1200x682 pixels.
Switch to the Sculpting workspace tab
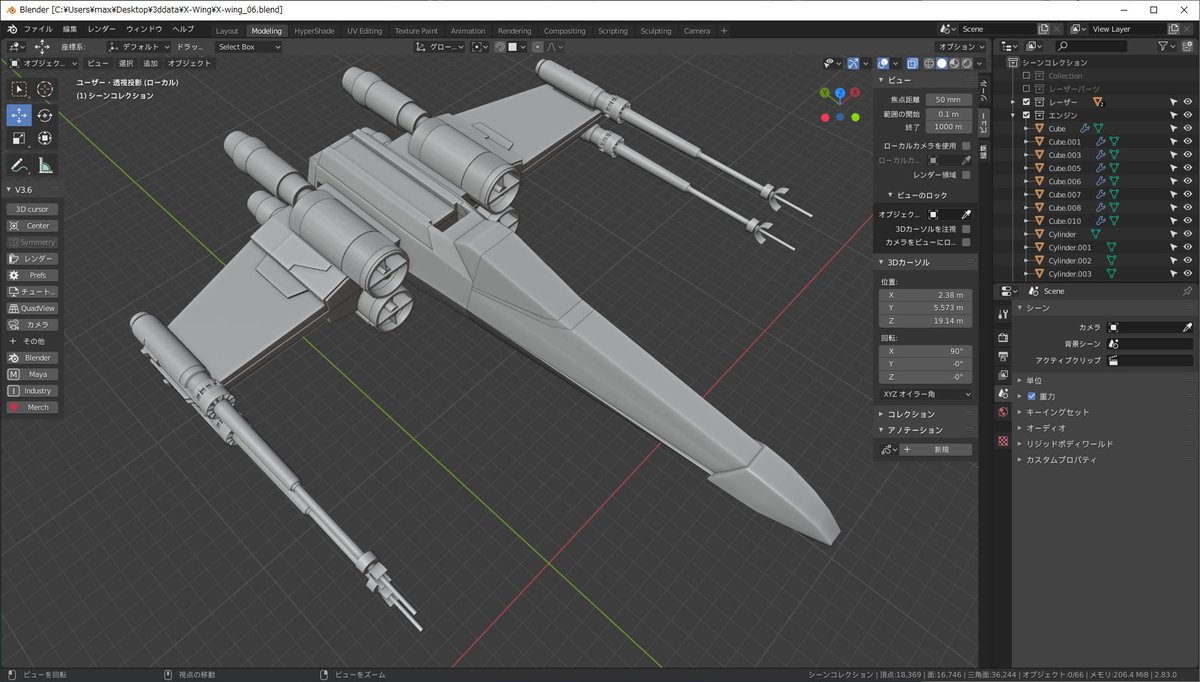click(656, 31)
